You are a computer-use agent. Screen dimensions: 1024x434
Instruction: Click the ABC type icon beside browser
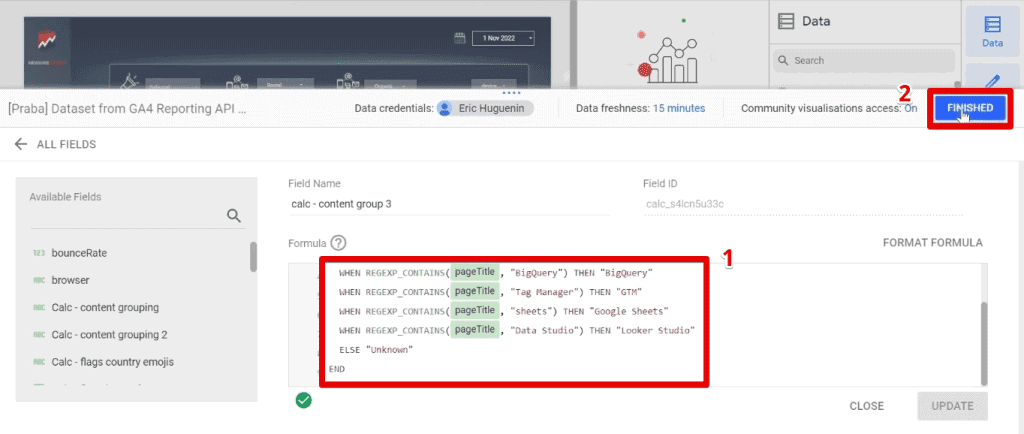coord(39,281)
